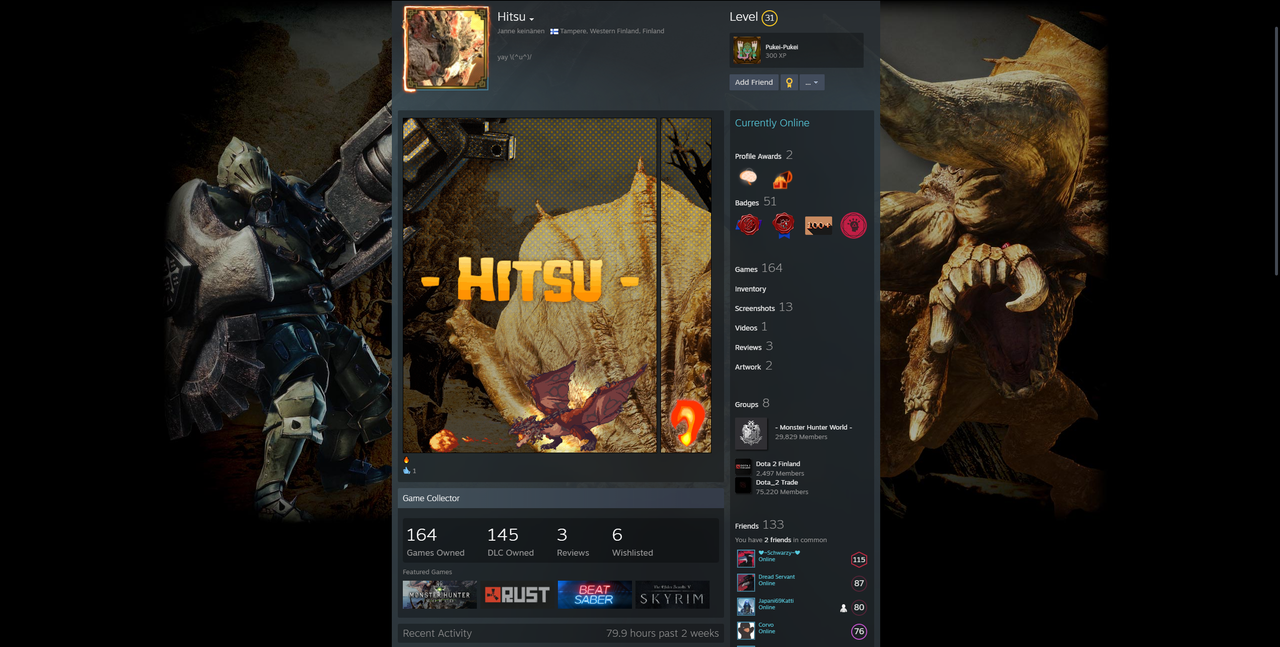Click Dread Servant friend avatar

tap(746, 583)
